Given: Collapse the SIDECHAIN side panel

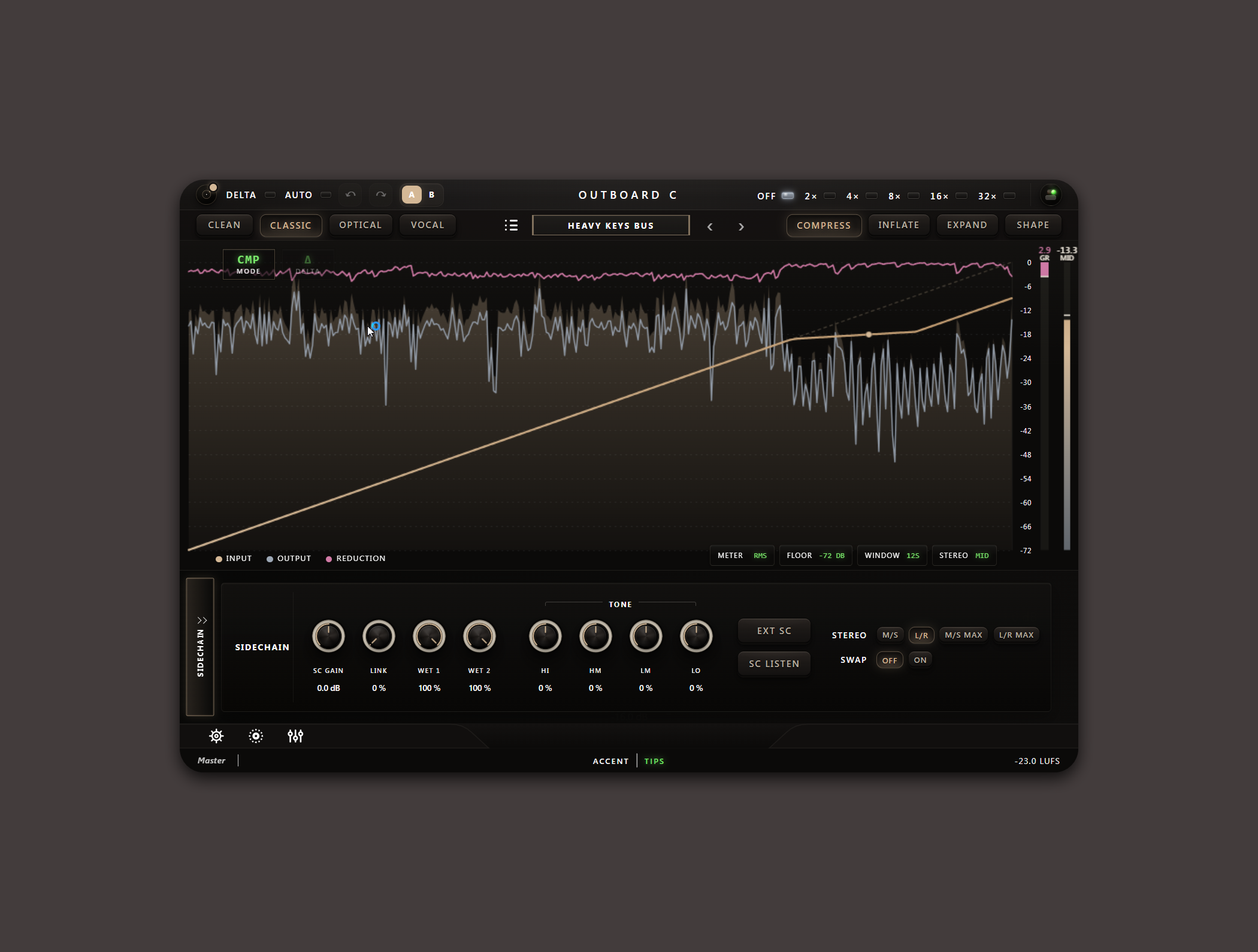Looking at the screenshot, I should 200,647.
